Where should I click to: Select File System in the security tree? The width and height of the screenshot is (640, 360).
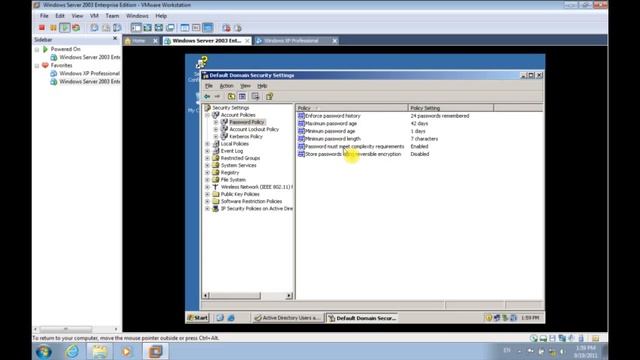point(233,180)
